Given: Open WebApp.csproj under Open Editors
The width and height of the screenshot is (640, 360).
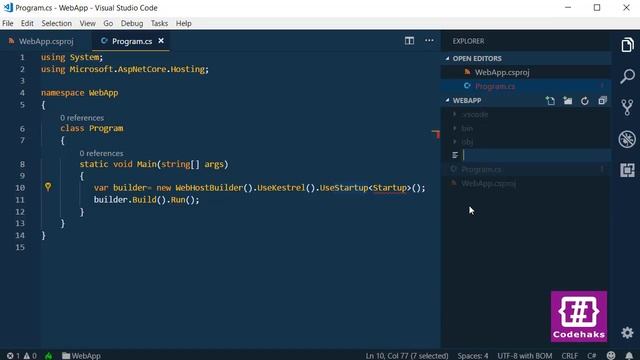Looking at the screenshot, I should (527, 72).
